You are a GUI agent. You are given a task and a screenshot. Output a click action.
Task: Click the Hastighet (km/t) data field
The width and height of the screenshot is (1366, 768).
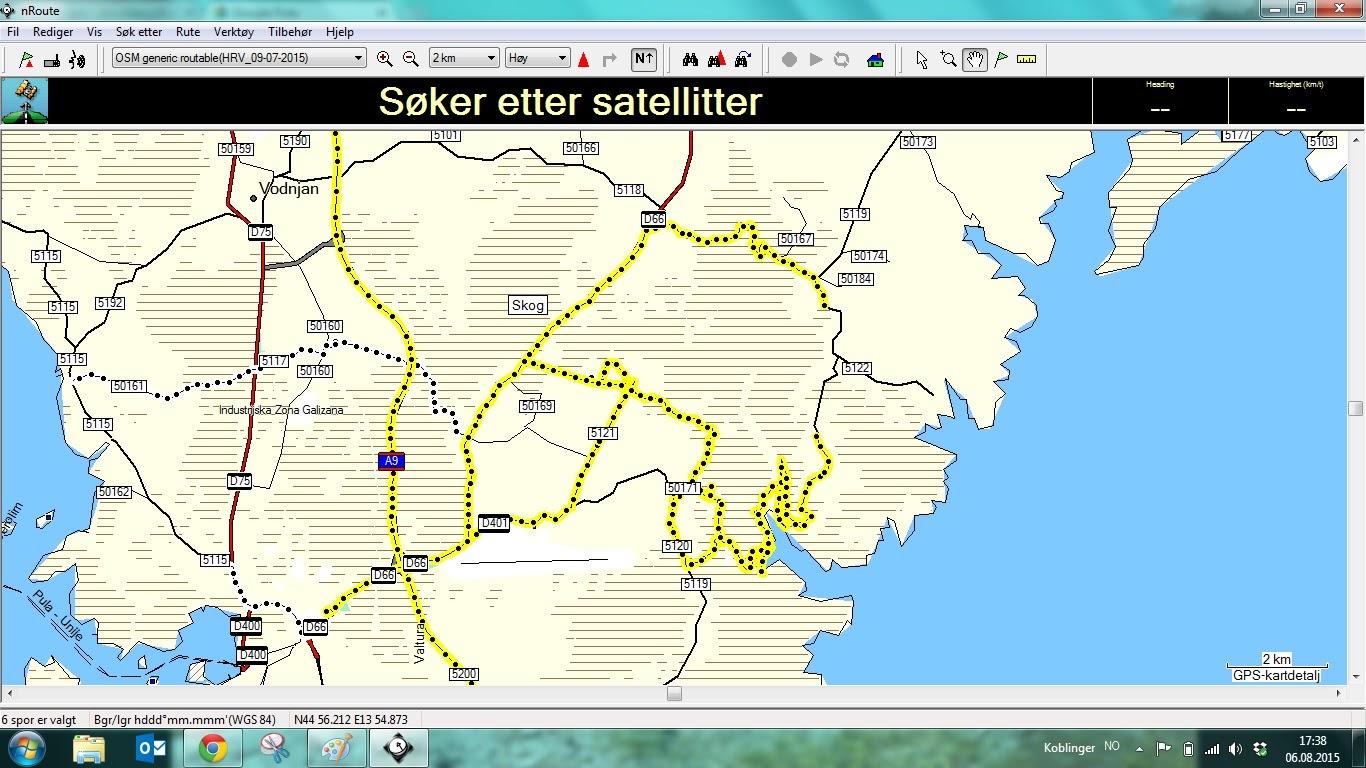pyautogui.click(x=1296, y=101)
